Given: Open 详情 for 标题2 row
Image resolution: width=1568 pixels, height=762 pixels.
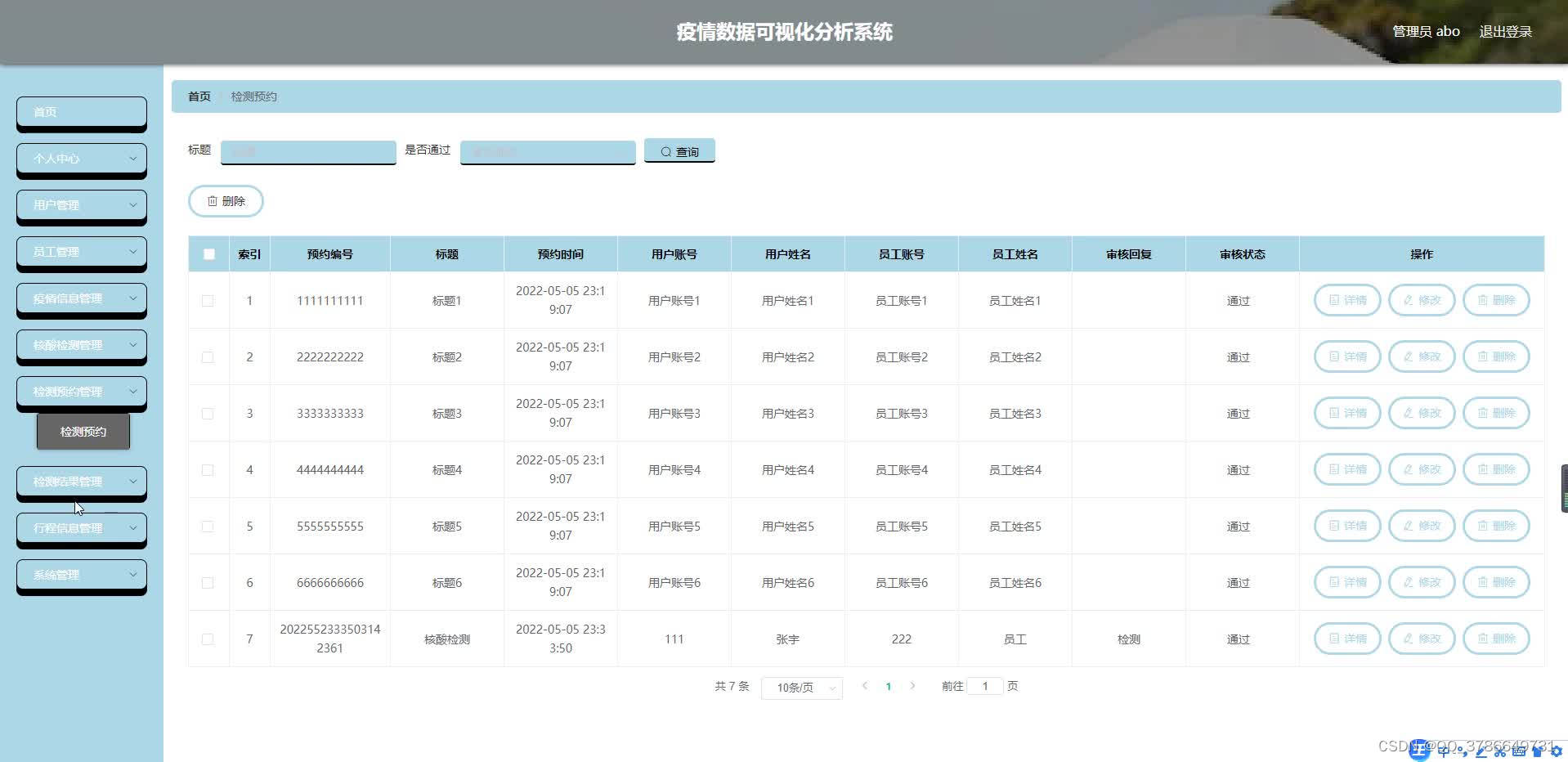Looking at the screenshot, I should (1346, 356).
